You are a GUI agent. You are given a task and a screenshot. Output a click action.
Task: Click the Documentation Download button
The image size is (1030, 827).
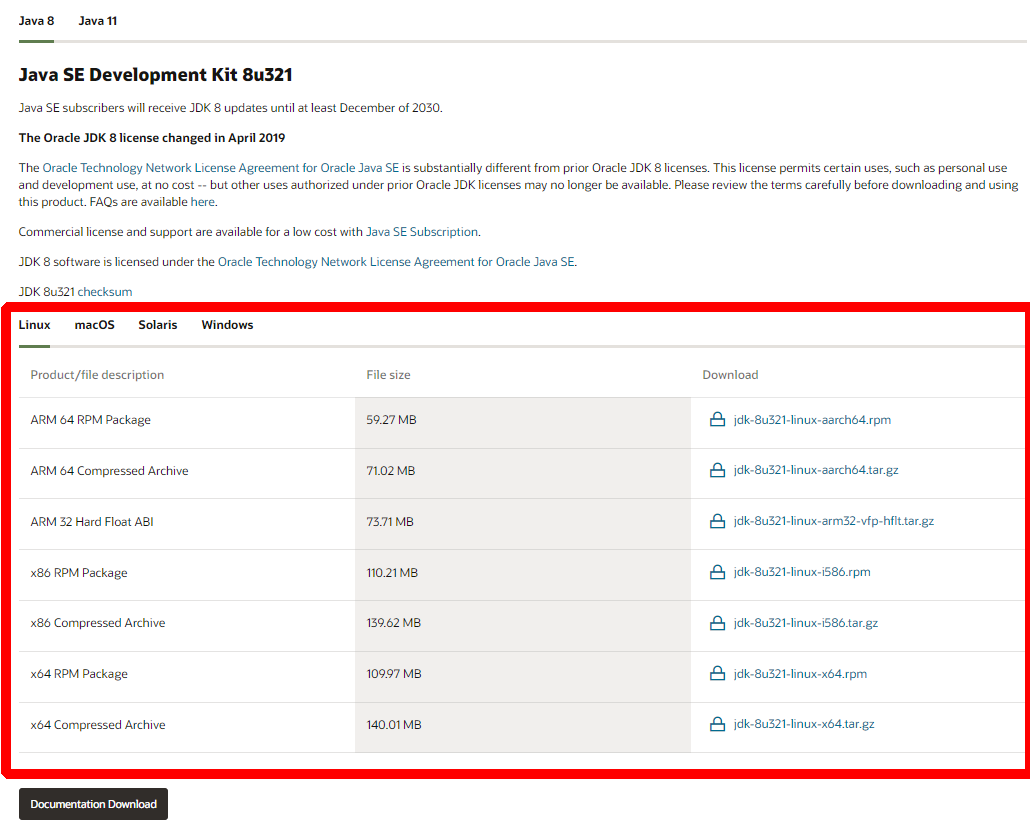pyautogui.click(x=93, y=804)
